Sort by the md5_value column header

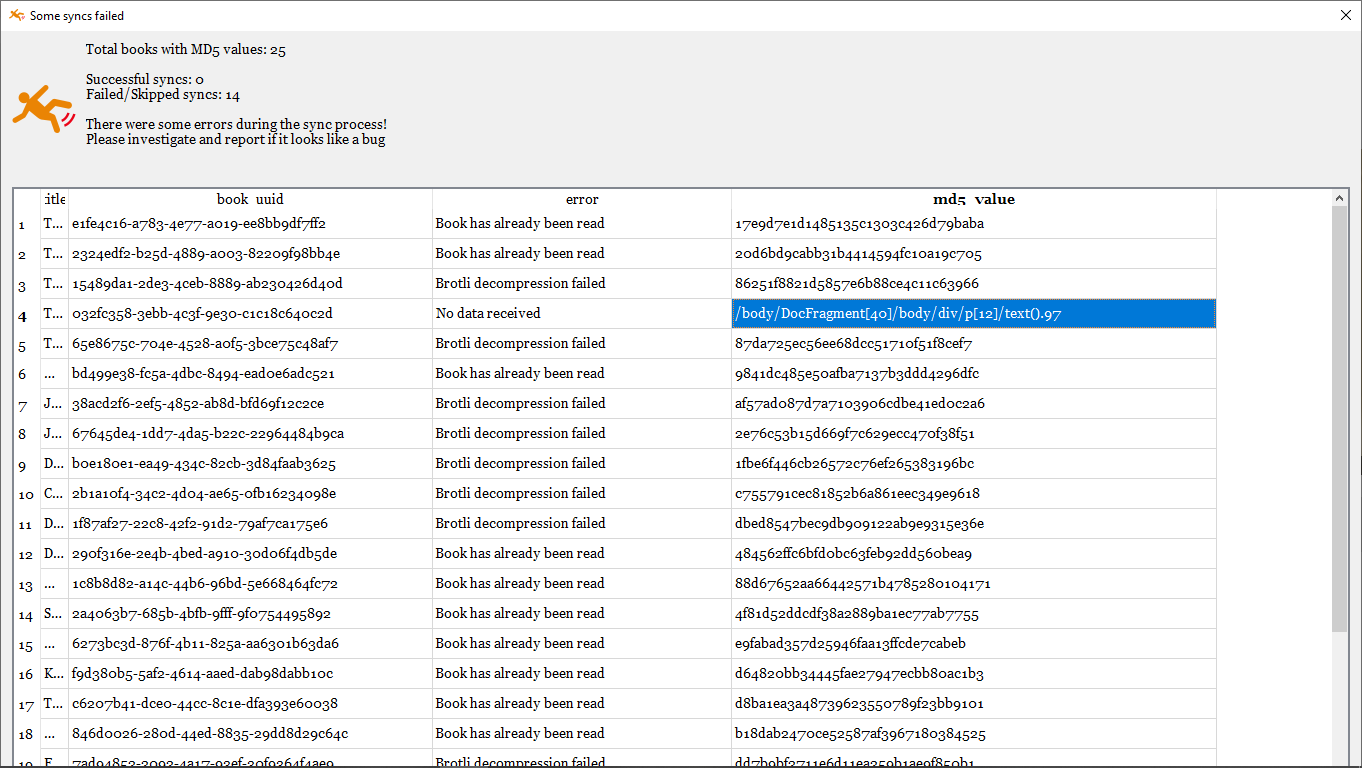[x=974, y=199]
